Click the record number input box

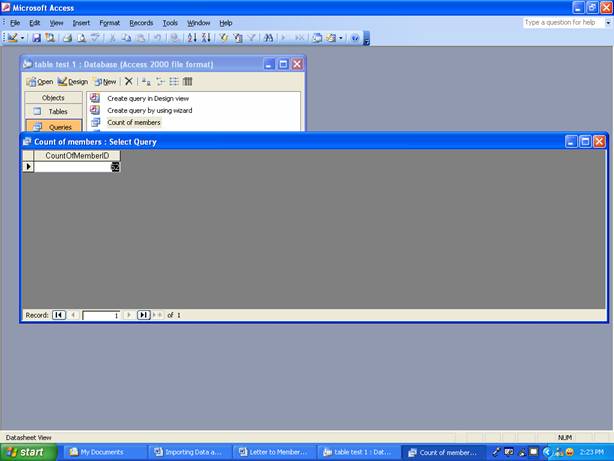click(101, 315)
